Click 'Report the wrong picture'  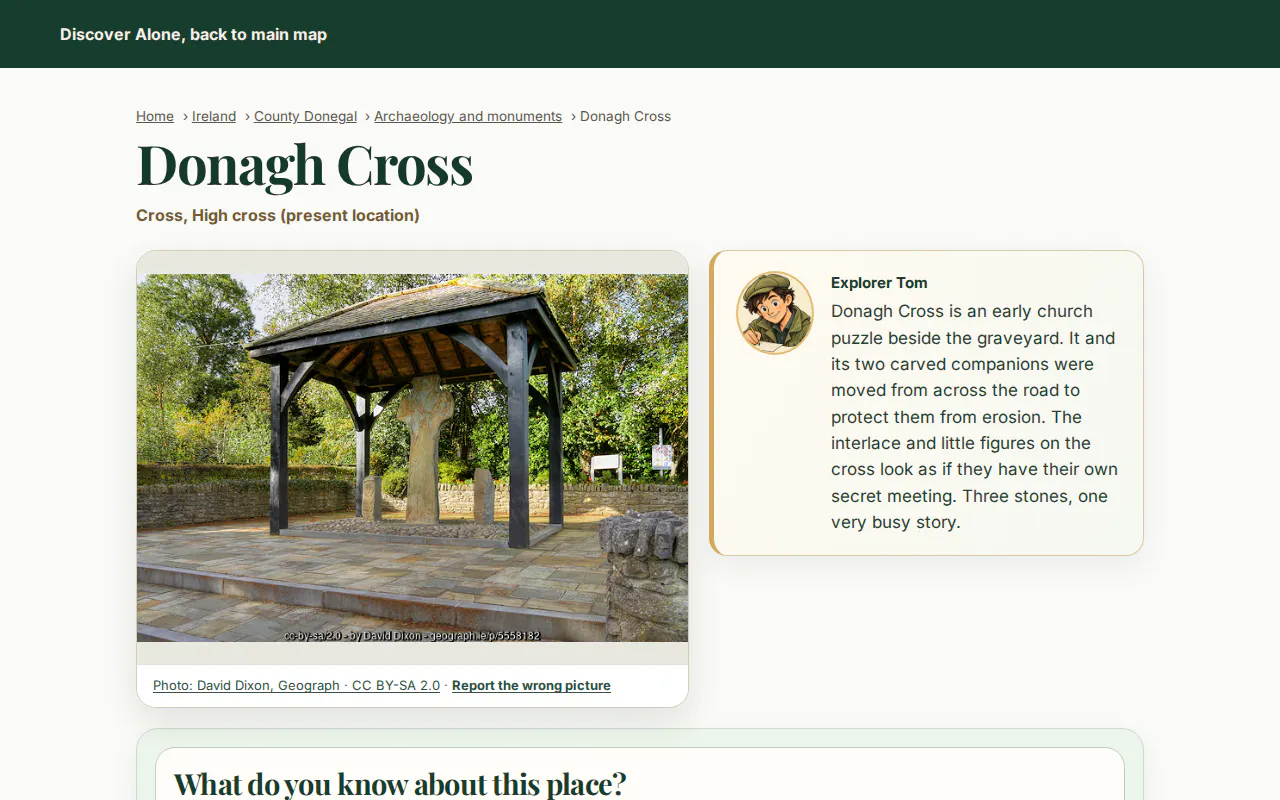coord(531,685)
